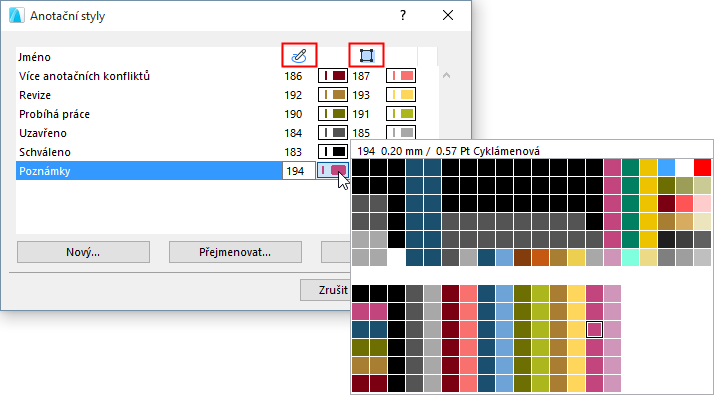This screenshot has width=714, height=395.
Task: Click pen value text 183 for Schváleno
Action: click(293, 152)
